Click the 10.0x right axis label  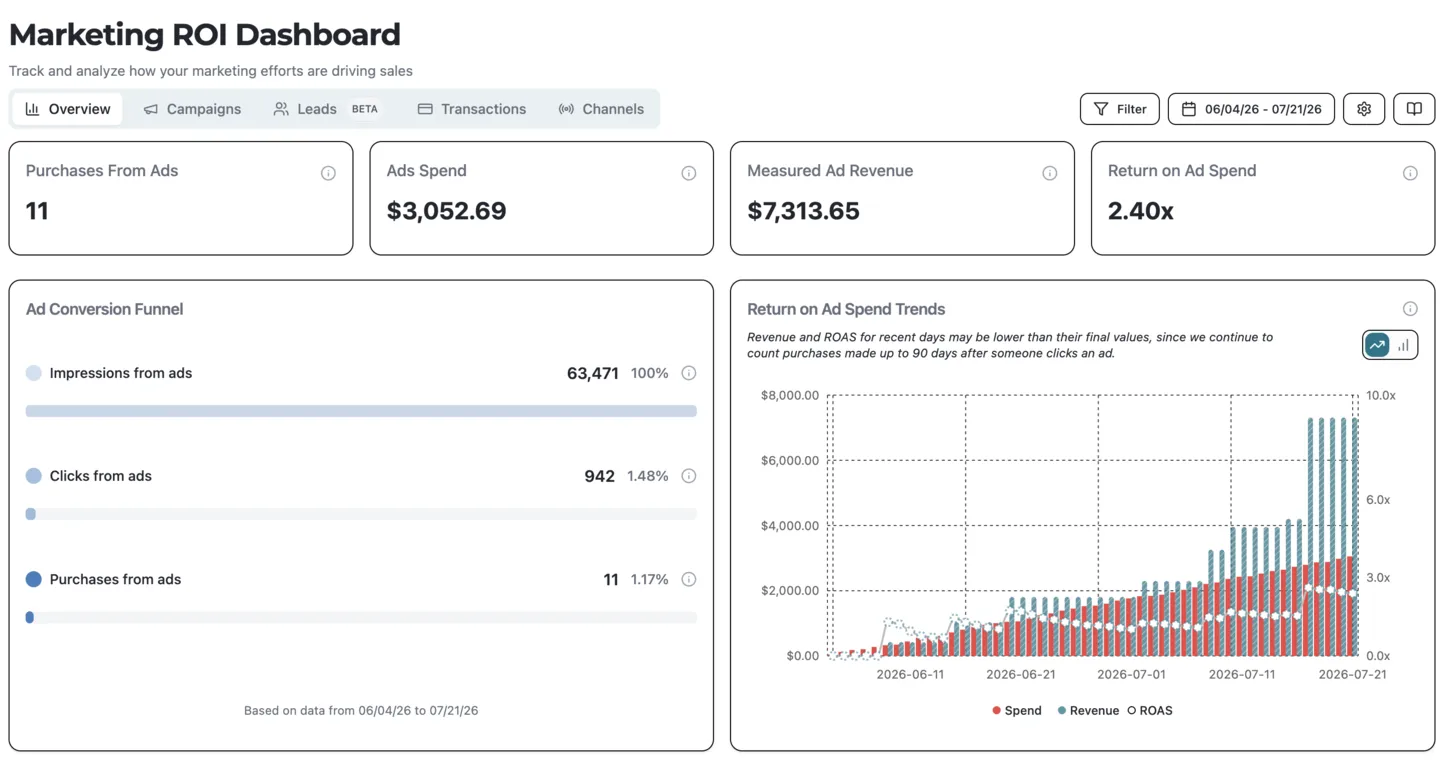point(1381,395)
